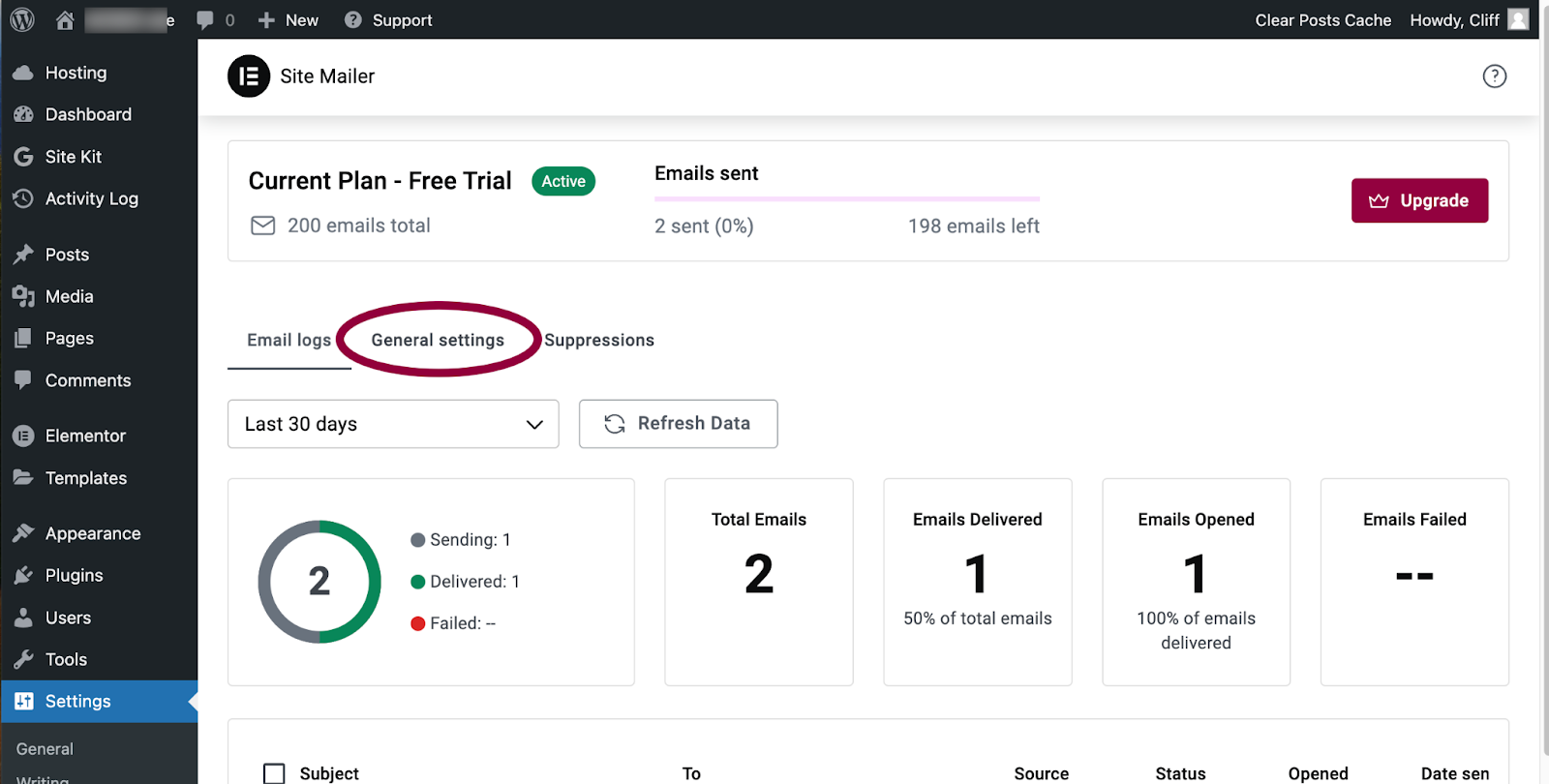The width and height of the screenshot is (1549, 784).
Task: Switch to the Suppressions tab
Action: point(599,341)
